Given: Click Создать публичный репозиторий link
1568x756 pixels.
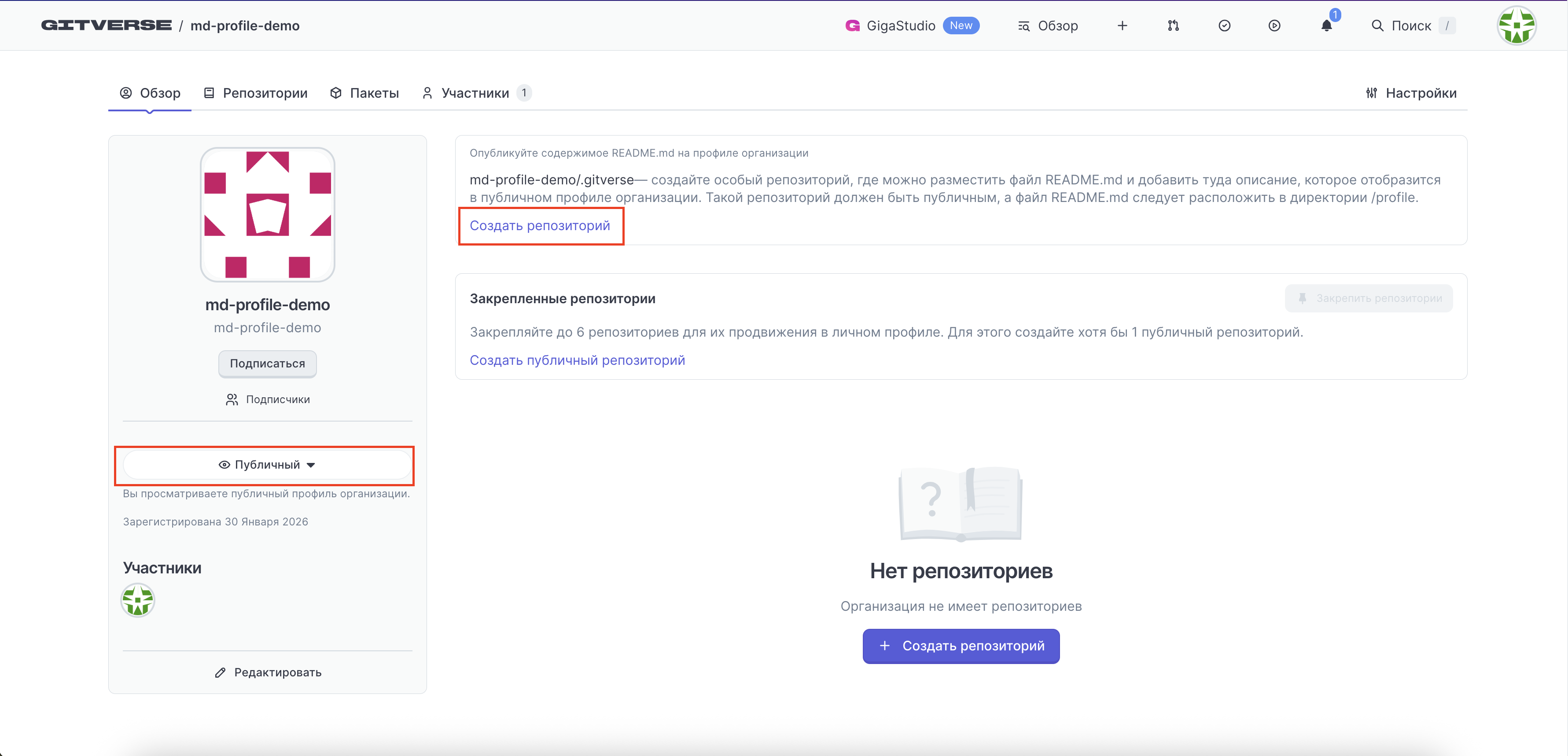Looking at the screenshot, I should (x=577, y=360).
